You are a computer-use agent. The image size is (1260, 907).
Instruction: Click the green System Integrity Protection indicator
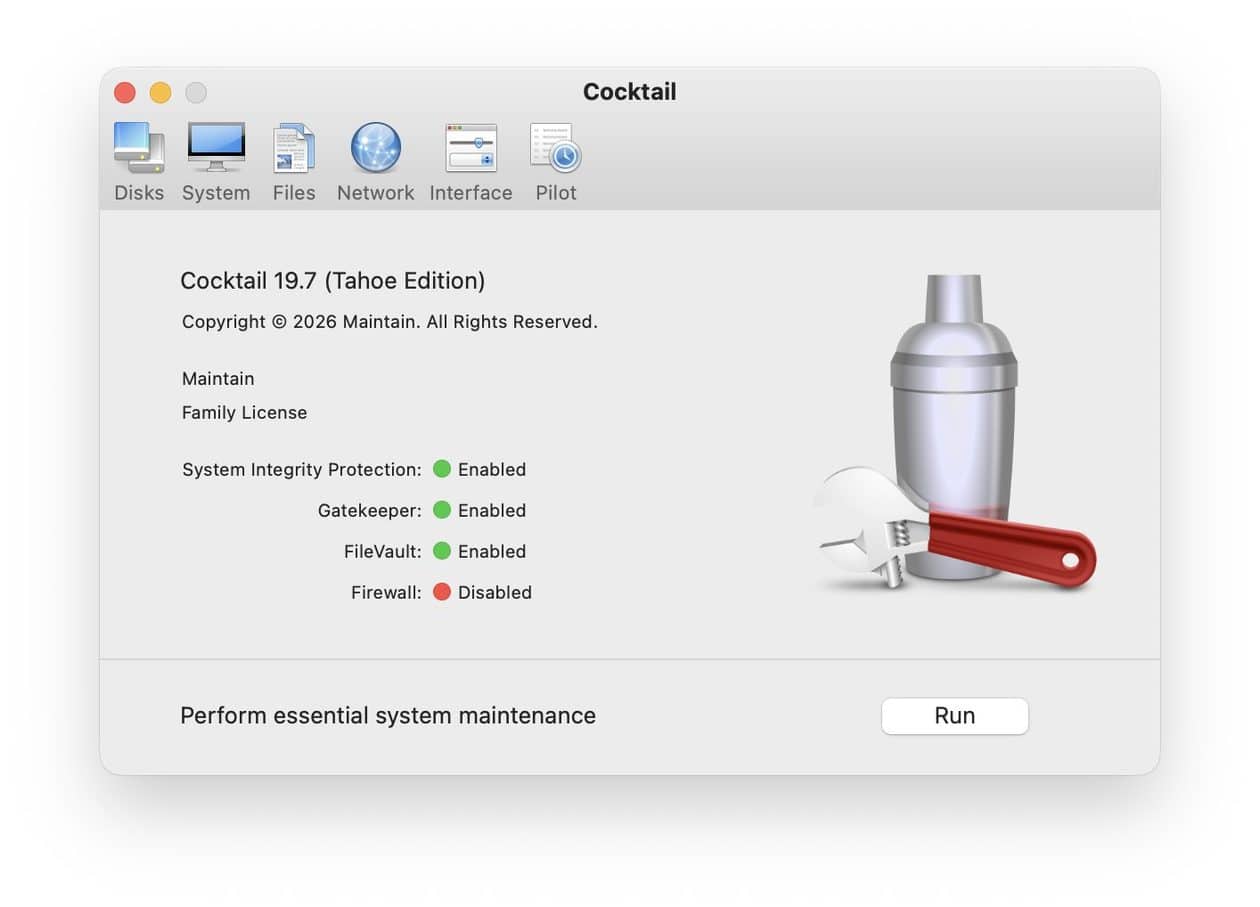tap(442, 469)
